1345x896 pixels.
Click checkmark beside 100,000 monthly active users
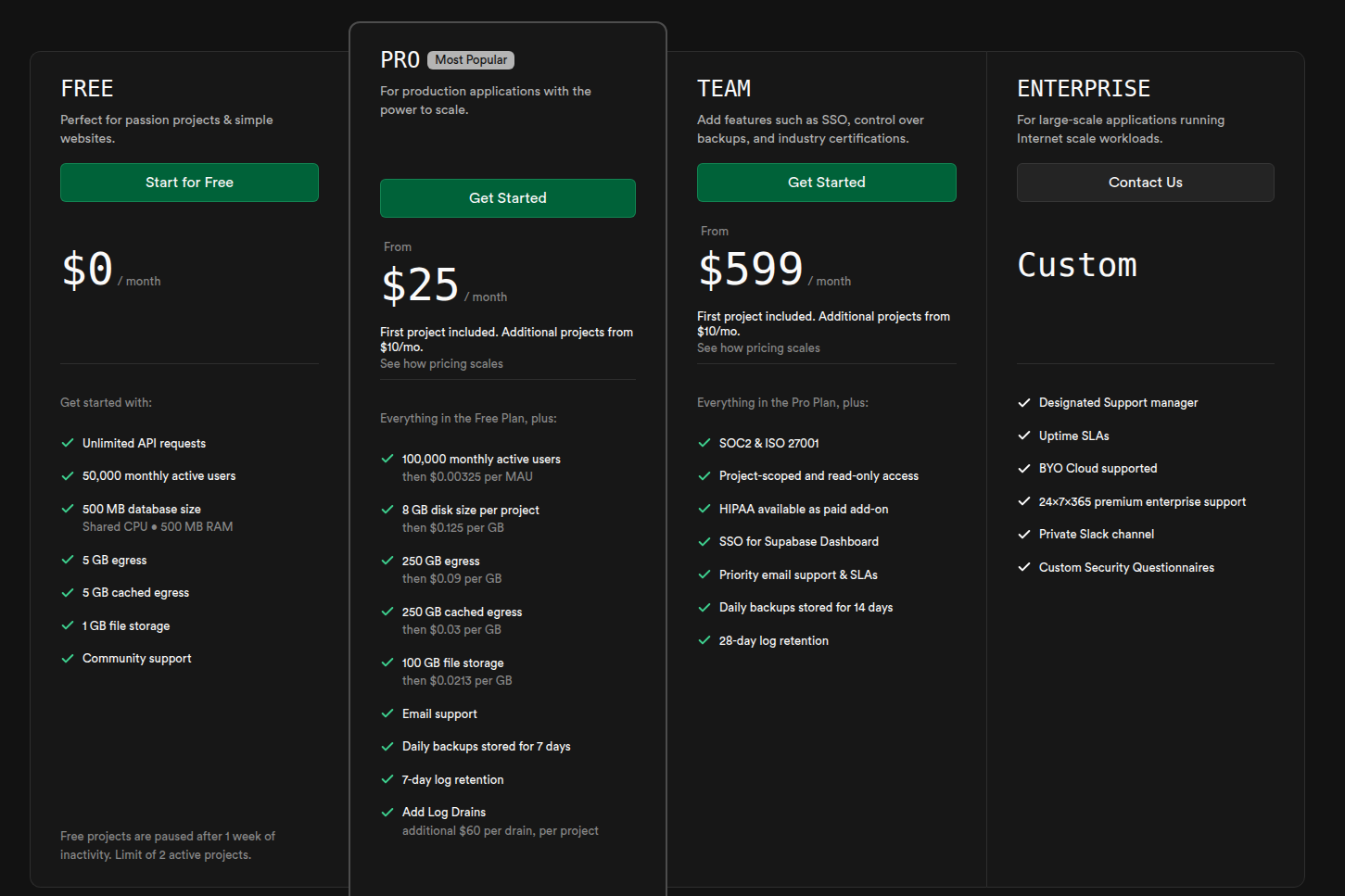point(387,459)
